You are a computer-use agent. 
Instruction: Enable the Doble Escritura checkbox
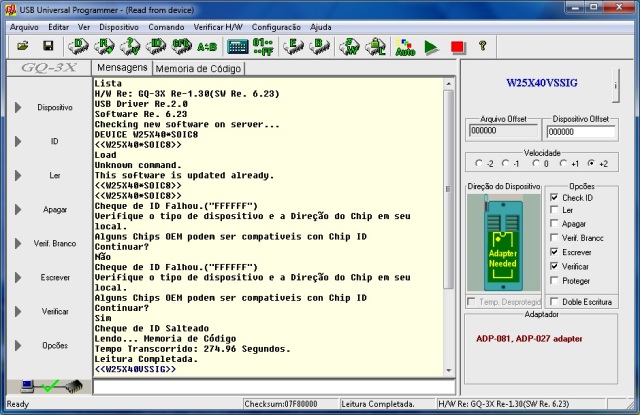tap(554, 302)
